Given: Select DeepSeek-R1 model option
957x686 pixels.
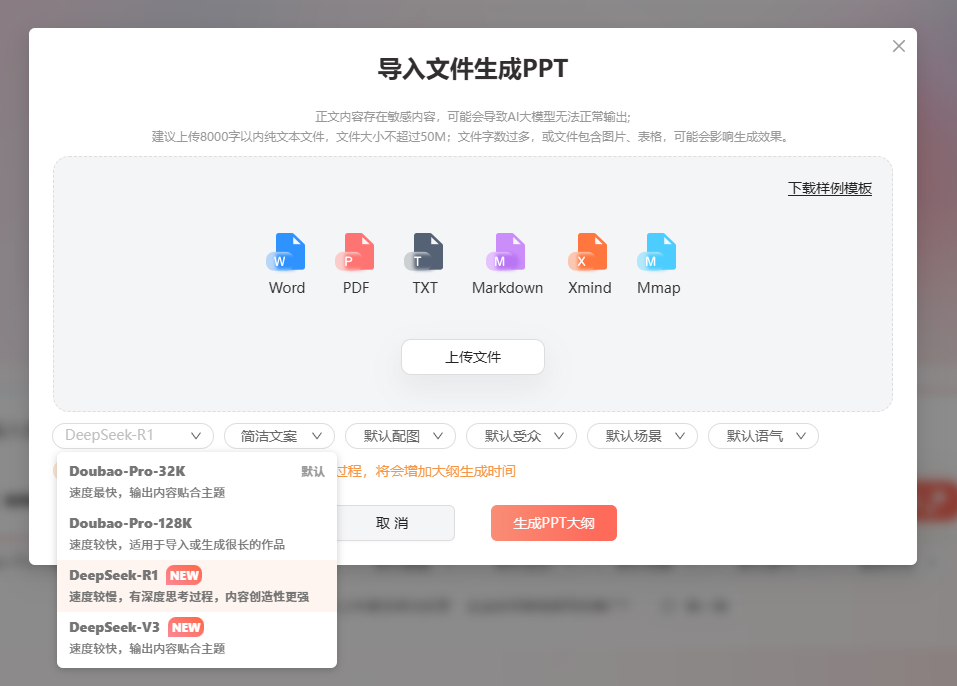Looking at the screenshot, I should pyautogui.click(x=197, y=586).
